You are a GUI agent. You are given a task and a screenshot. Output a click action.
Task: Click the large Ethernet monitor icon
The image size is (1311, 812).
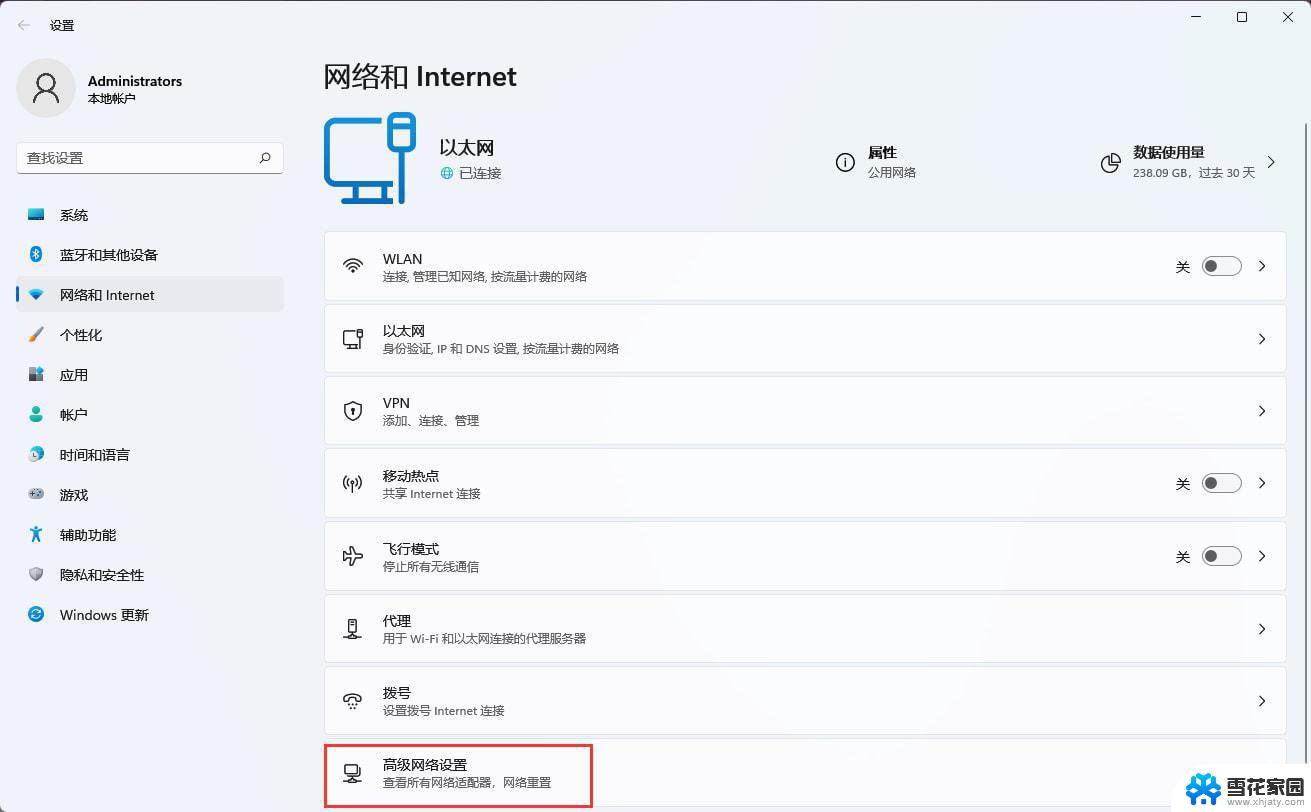coord(370,158)
